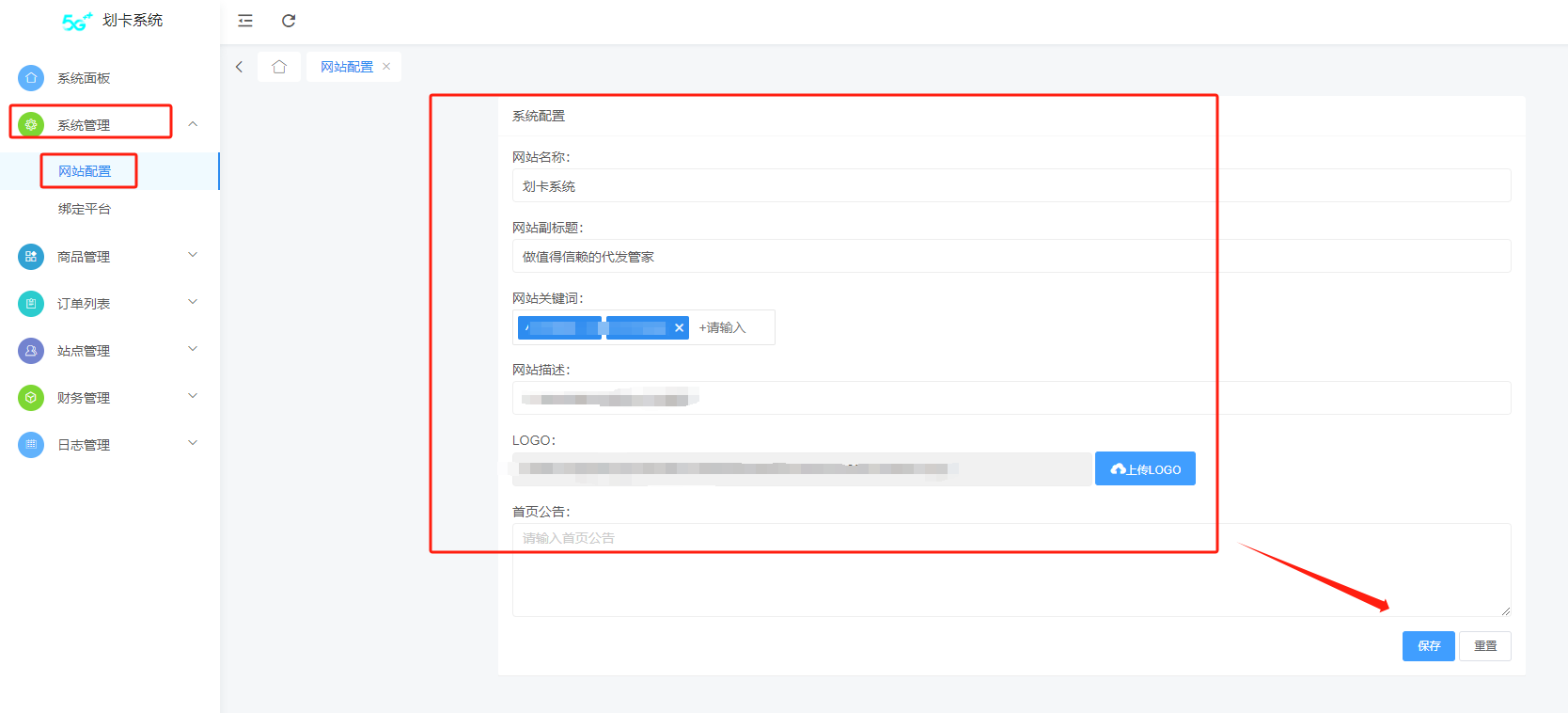The height and width of the screenshot is (713, 1568).
Task: Open 系统面板 from the sidebar
Action: tap(84, 78)
